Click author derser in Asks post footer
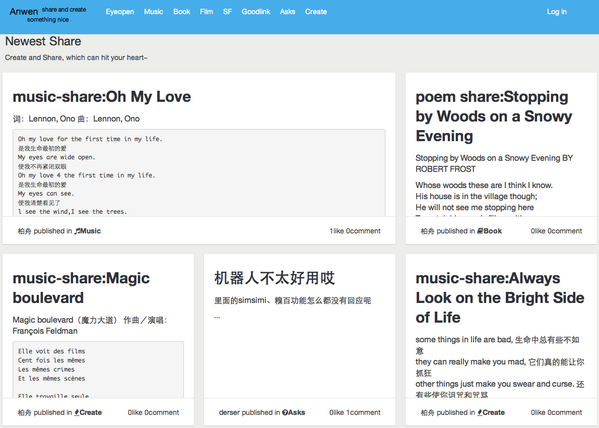This screenshot has height=428, width=599. pyautogui.click(x=229, y=412)
